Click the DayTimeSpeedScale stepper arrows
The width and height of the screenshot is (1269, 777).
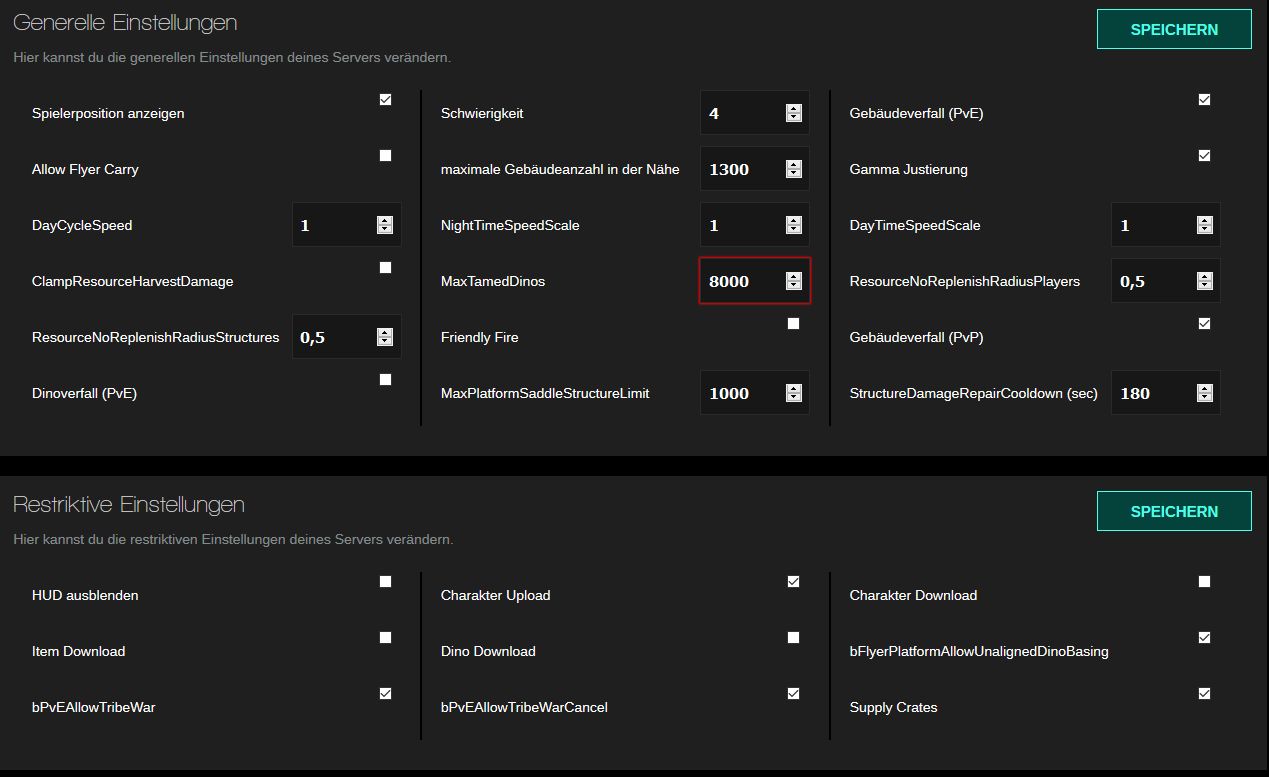[x=1204, y=225]
